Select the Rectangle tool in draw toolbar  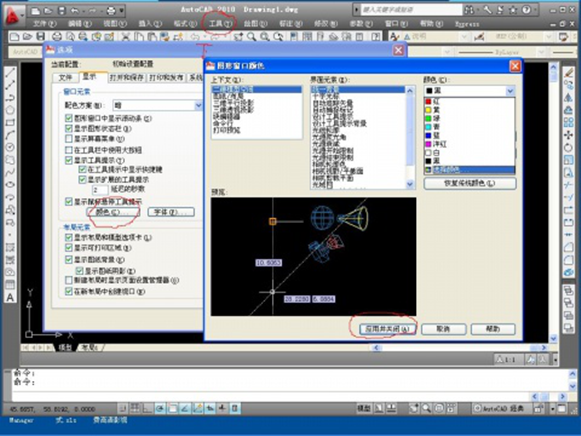(10, 122)
